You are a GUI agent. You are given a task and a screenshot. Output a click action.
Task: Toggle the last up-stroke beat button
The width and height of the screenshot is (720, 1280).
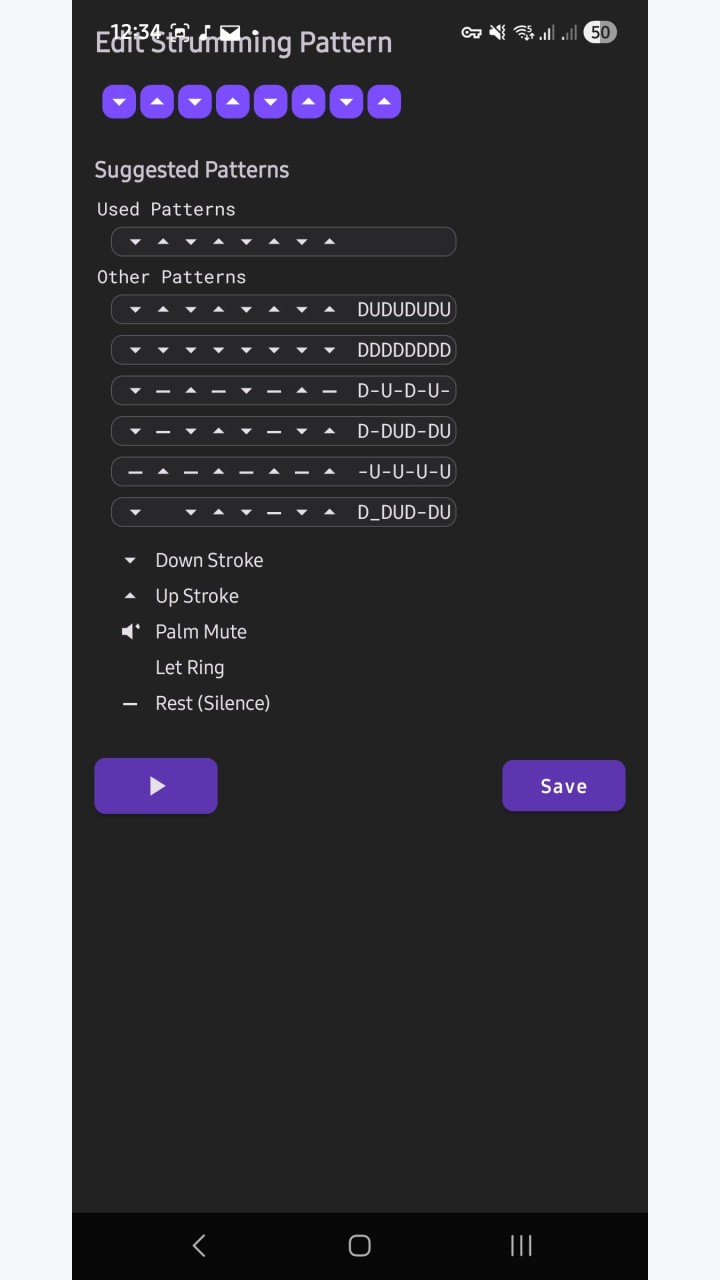coord(384,102)
